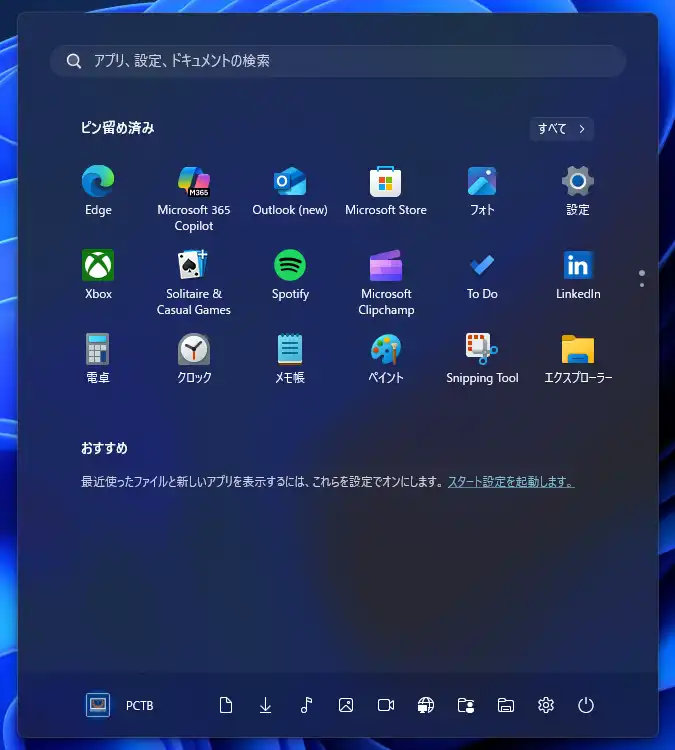Open the personal folder icon in bottom bar
This screenshot has height=750, width=675.
pyautogui.click(x=466, y=705)
